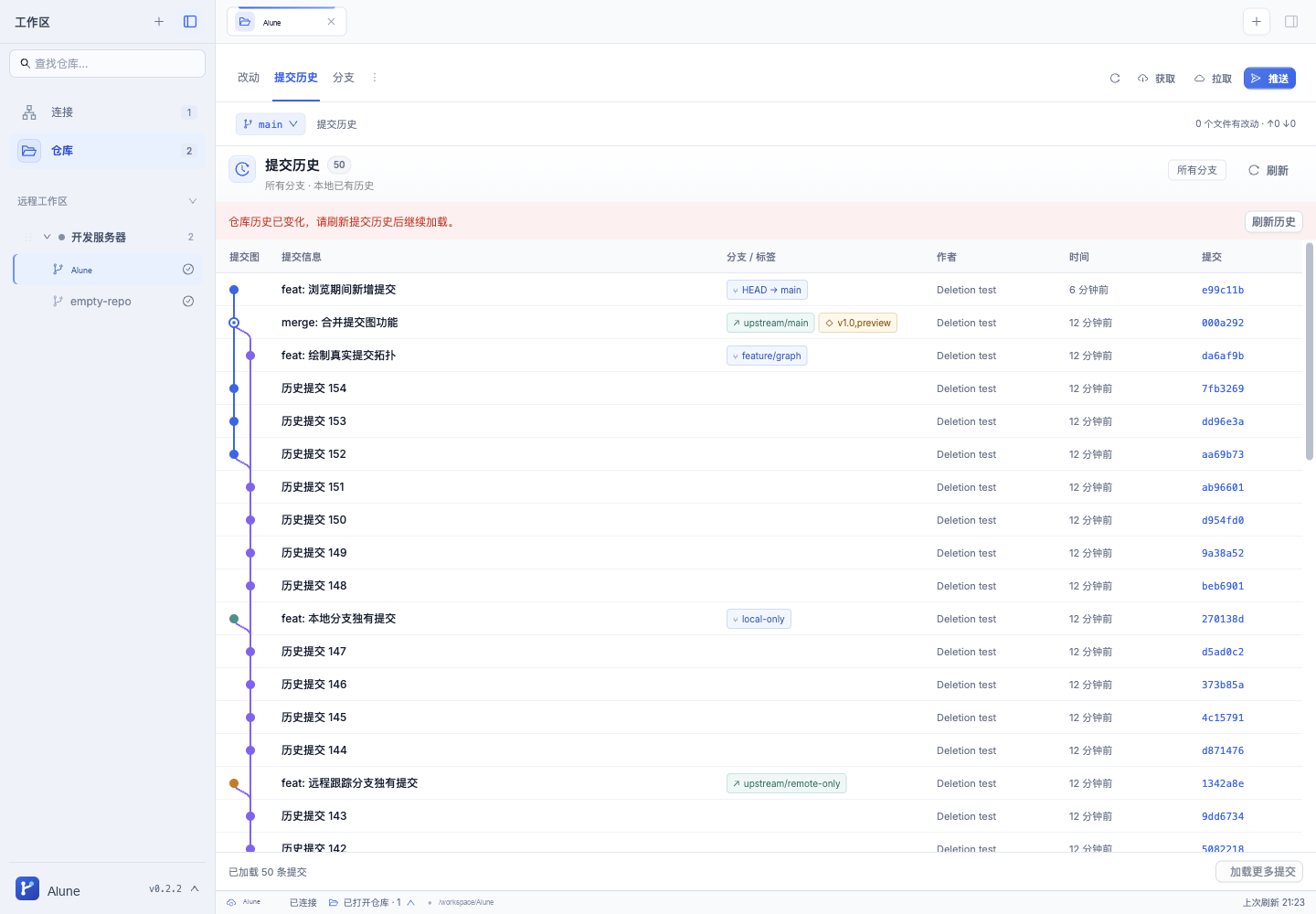Select commit 历史提交 147
The height and width of the screenshot is (914, 1316).
(x=759, y=652)
